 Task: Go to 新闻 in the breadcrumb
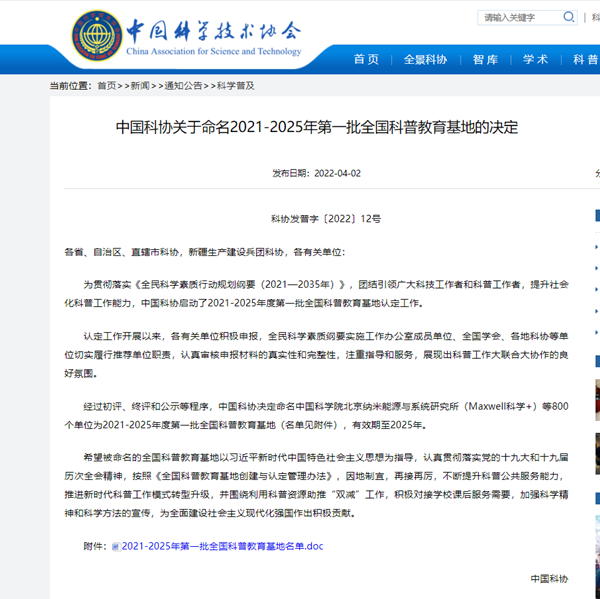tap(140, 86)
